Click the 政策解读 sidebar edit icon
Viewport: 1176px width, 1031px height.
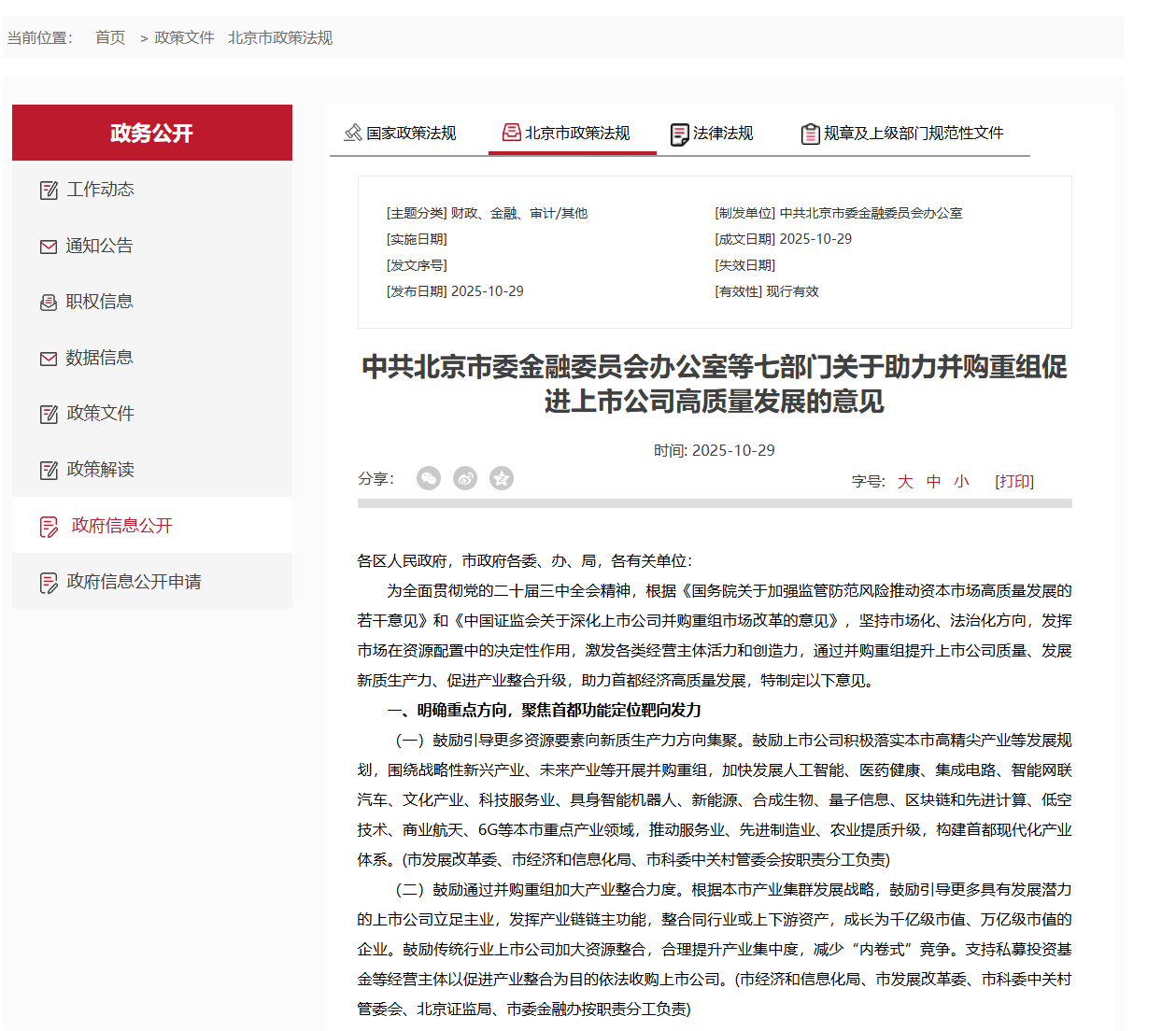click(x=49, y=471)
